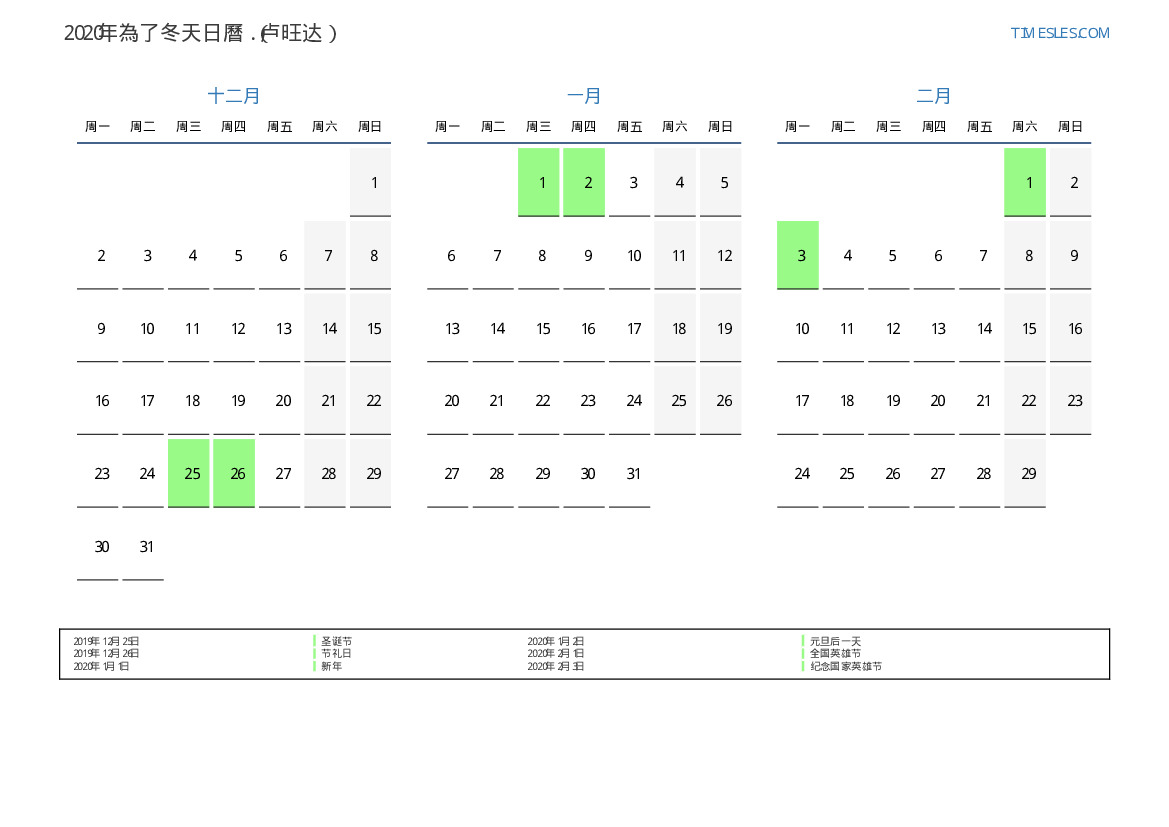Select January 1 highlighted holiday cell

[x=539, y=183]
